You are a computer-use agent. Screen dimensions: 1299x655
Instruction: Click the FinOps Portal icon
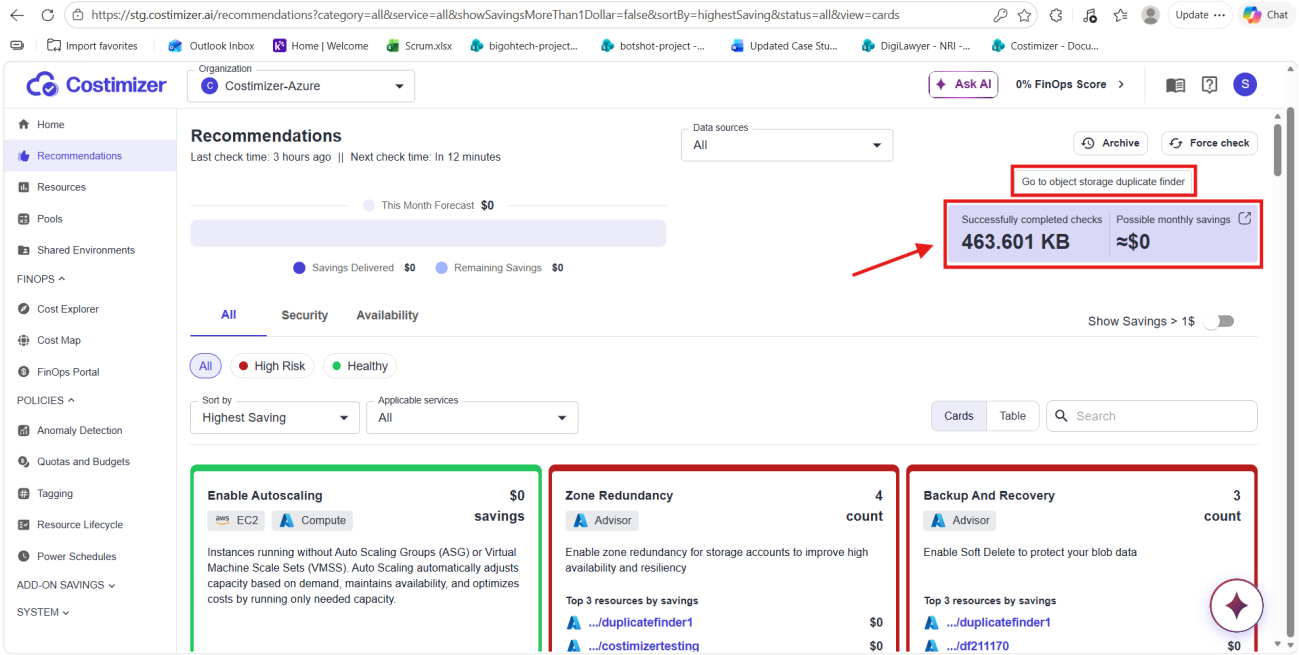coord(24,372)
